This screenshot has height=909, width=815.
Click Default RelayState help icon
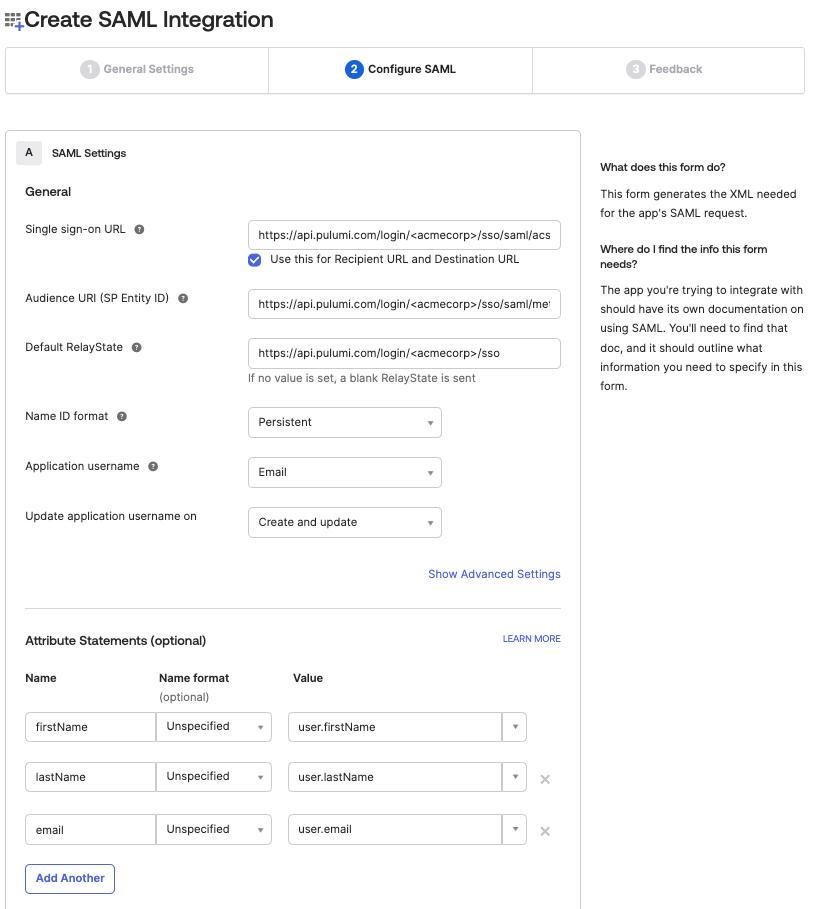137,348
